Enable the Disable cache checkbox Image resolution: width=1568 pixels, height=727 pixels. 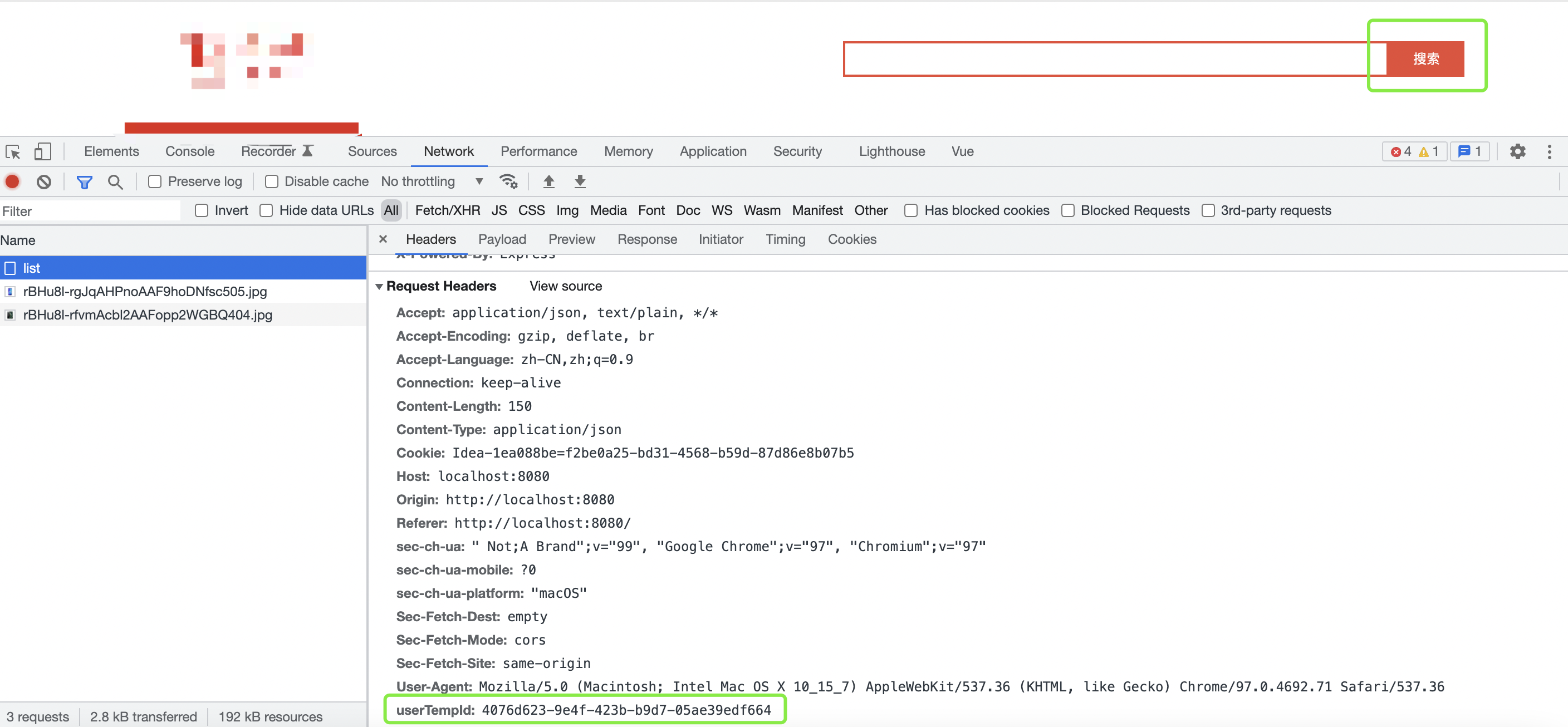tap(272, 181)
